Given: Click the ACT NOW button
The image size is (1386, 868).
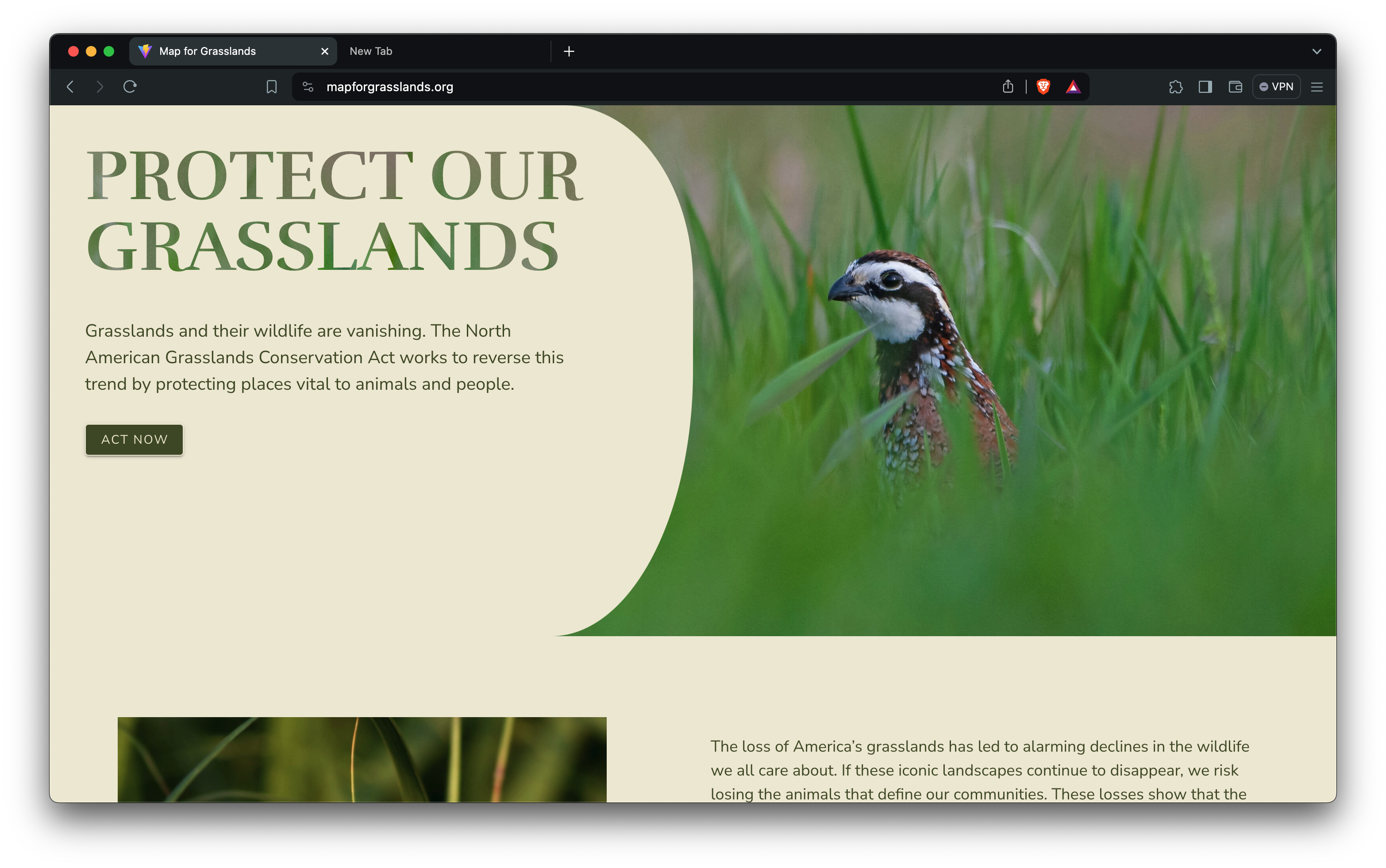Looking at the screenshot, I should click(x=134, y=439).
